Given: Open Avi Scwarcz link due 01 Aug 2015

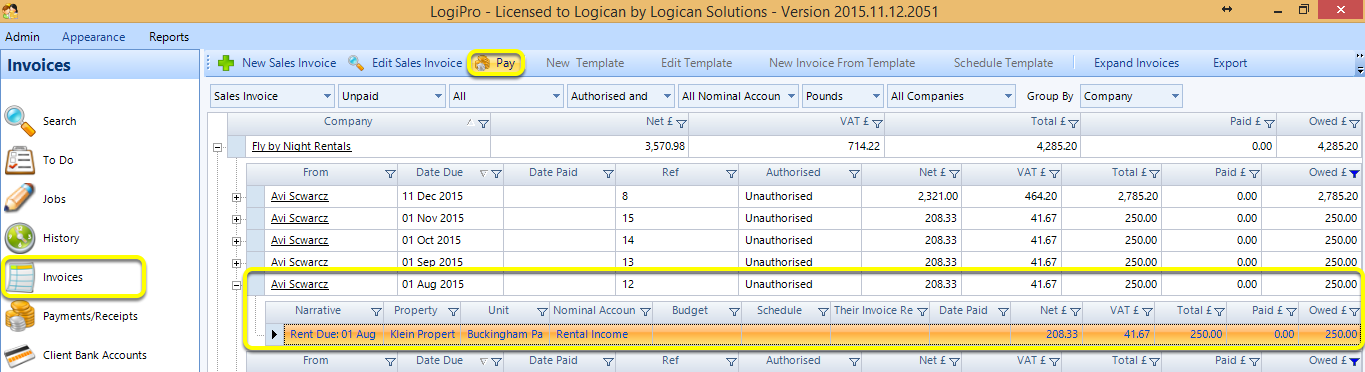Looking at the screenshot, I should (299, 284).
